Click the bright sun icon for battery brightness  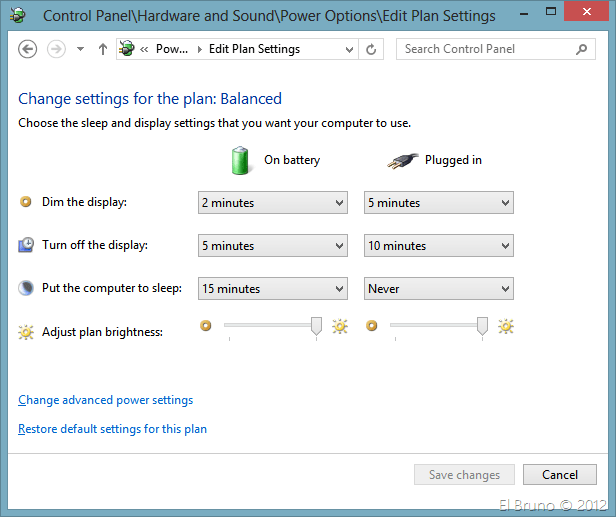[x=340, y=326]
